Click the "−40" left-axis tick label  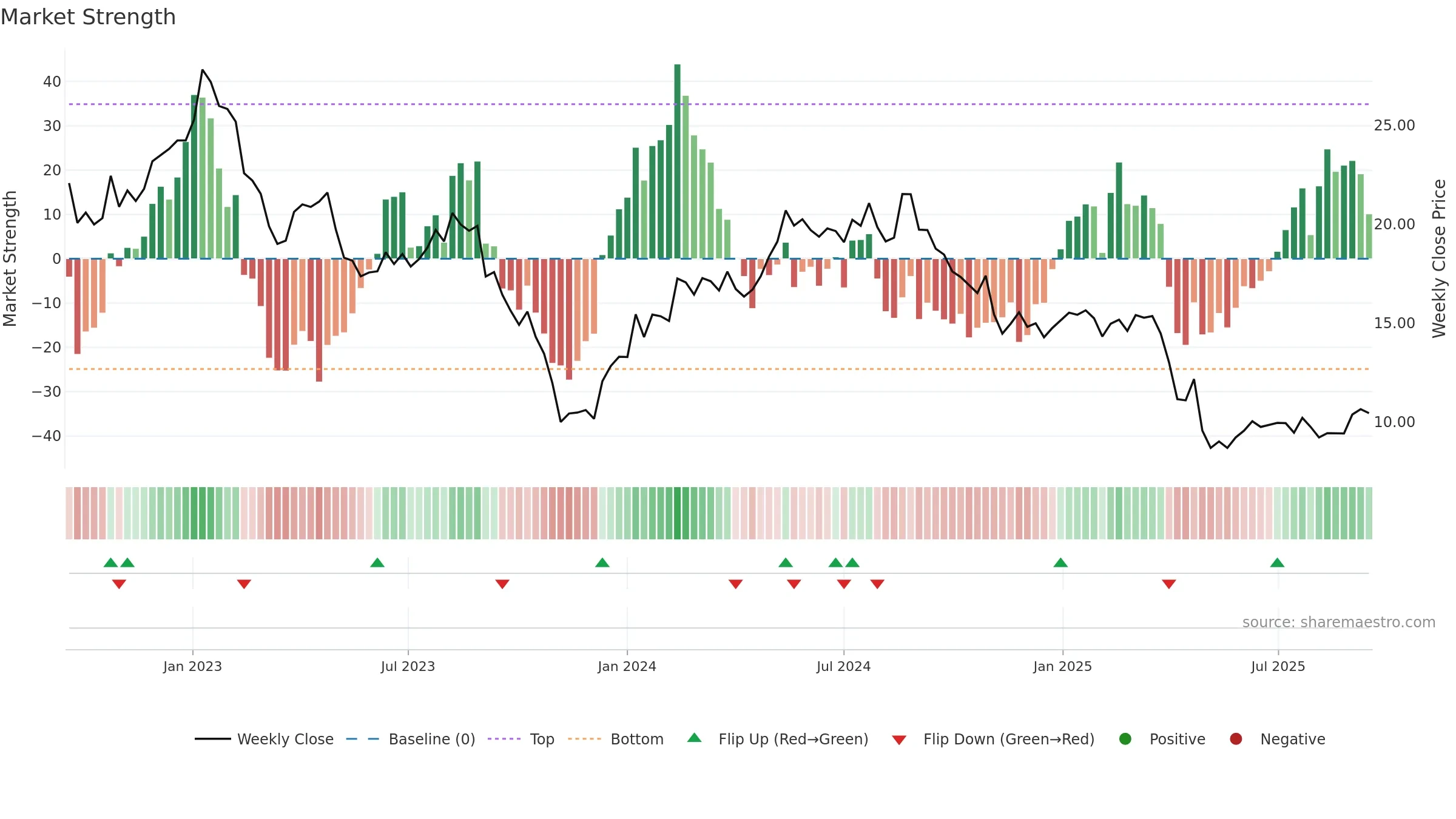(x=47, y=436)
